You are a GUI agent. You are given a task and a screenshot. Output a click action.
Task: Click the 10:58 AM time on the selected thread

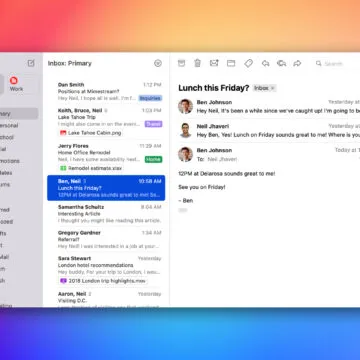(150, 181)
